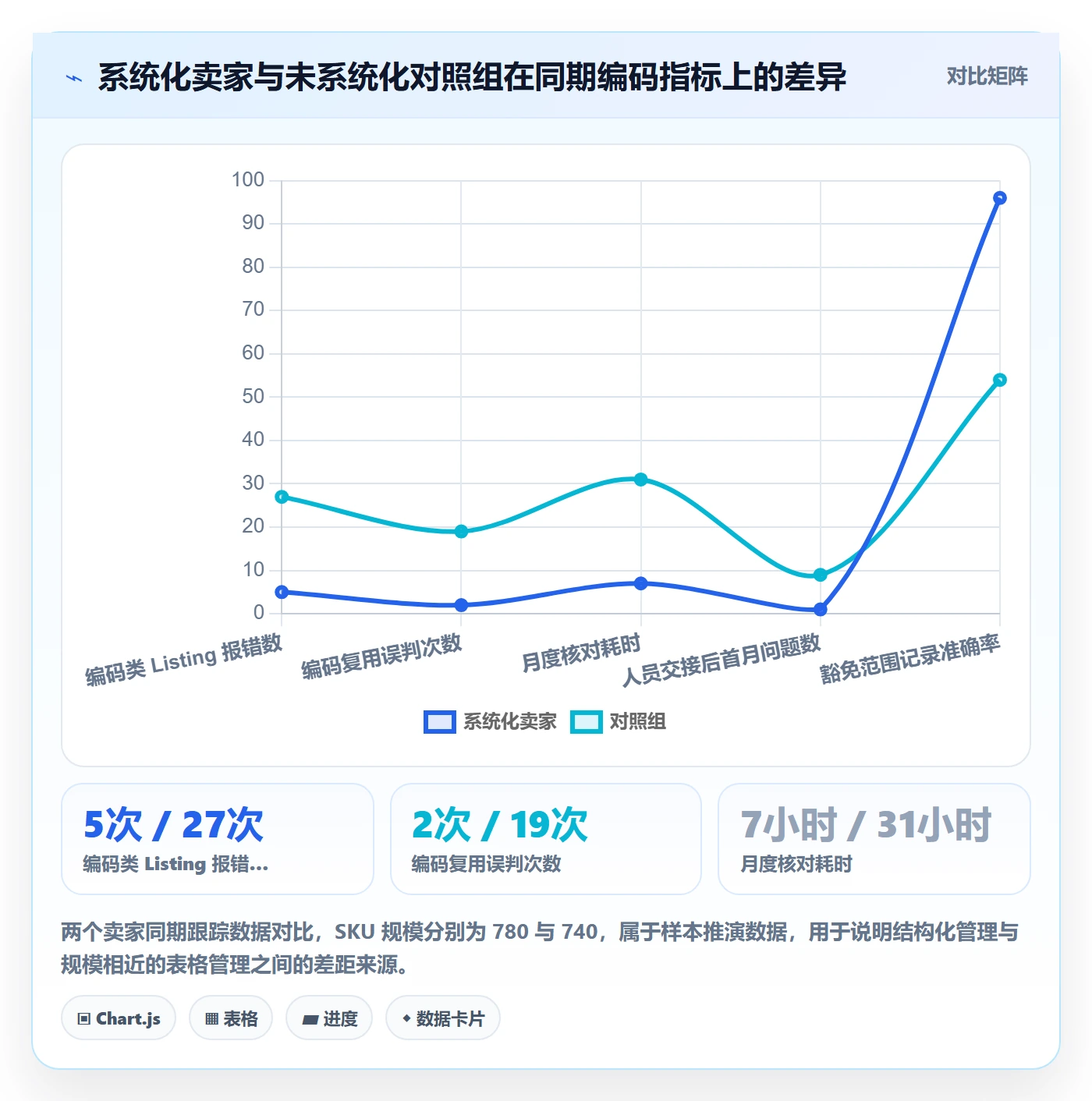Click the card caption 月度核对耗时 under 7小时
The height and width of the screenshot is (1101, 1092).
click(x=796, y=864)
